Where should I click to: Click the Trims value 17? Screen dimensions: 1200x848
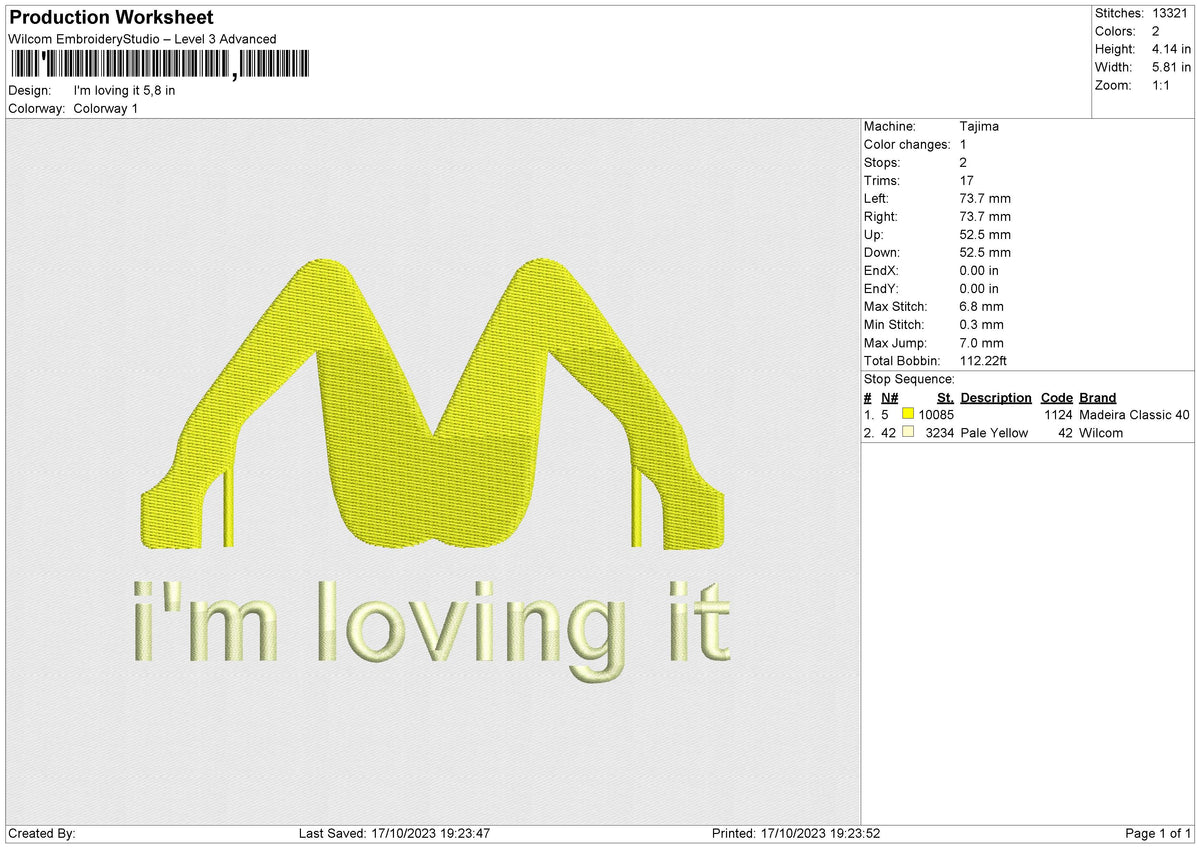(966, 180)
